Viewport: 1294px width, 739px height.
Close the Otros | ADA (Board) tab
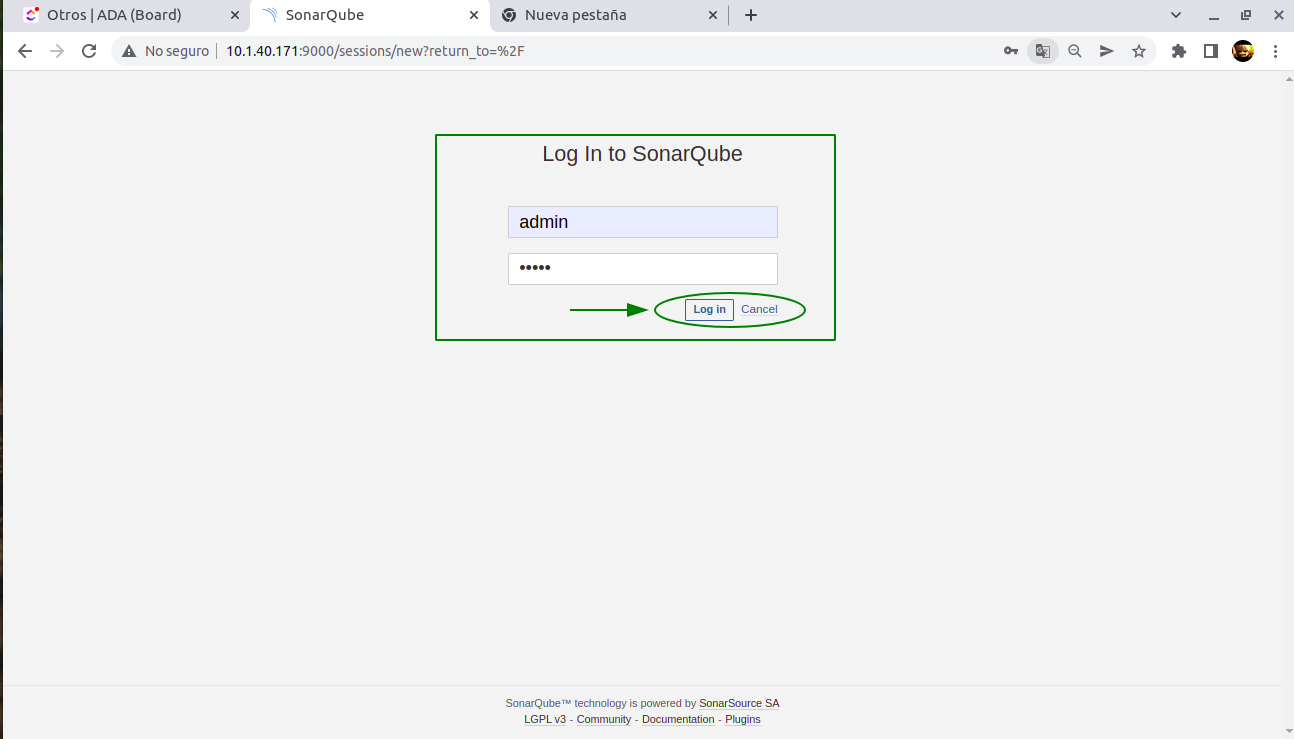(234, 15)
